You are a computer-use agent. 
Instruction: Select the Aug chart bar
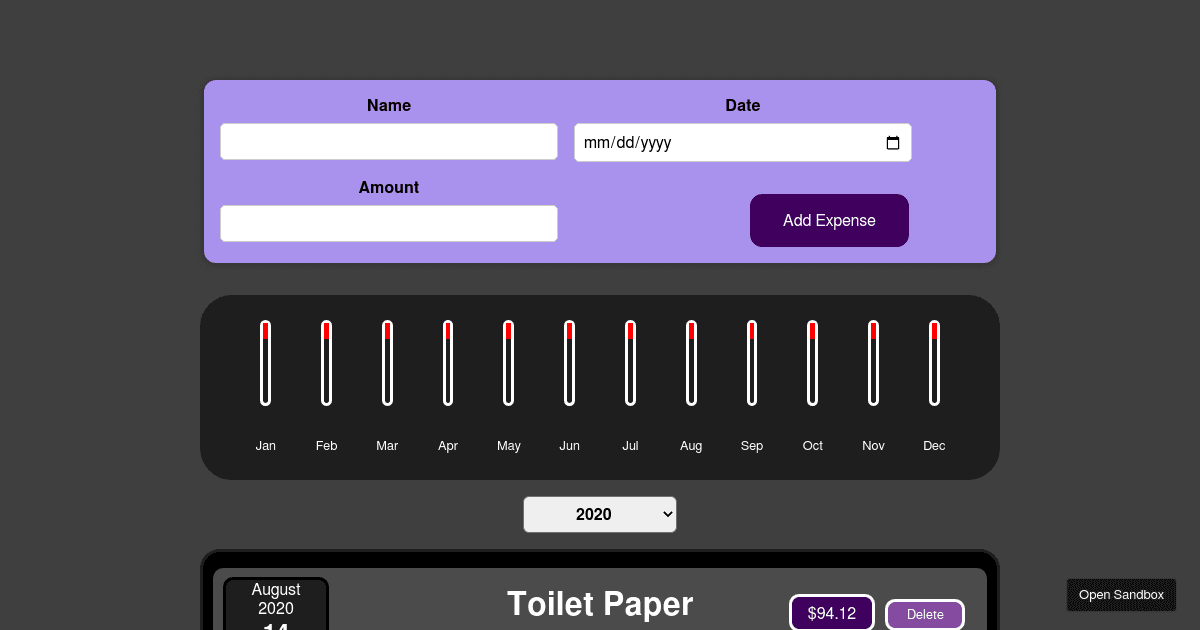click(x=691, y=363)
